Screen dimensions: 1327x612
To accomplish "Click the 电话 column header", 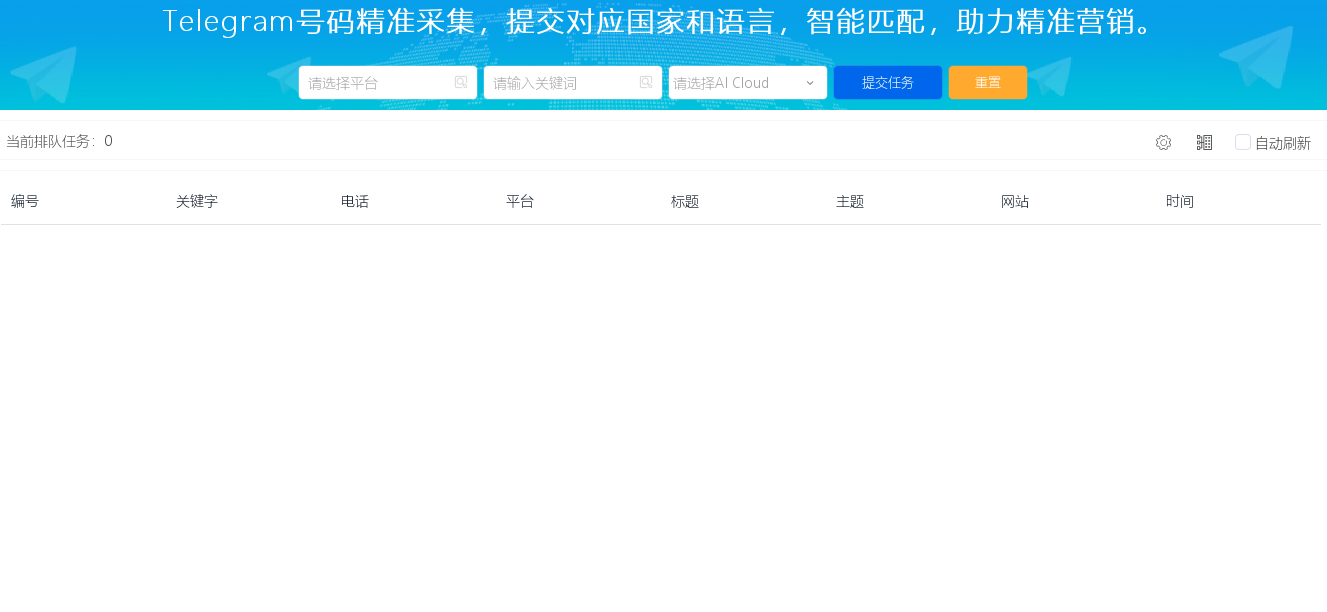I will [x=355, y=201].
